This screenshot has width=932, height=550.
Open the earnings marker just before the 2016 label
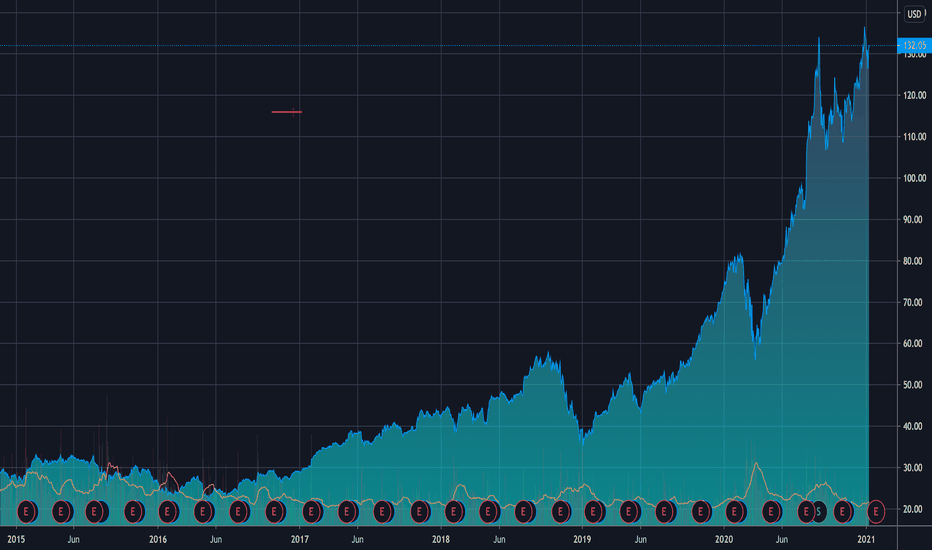pyautogui.click(x=133, y=511)
